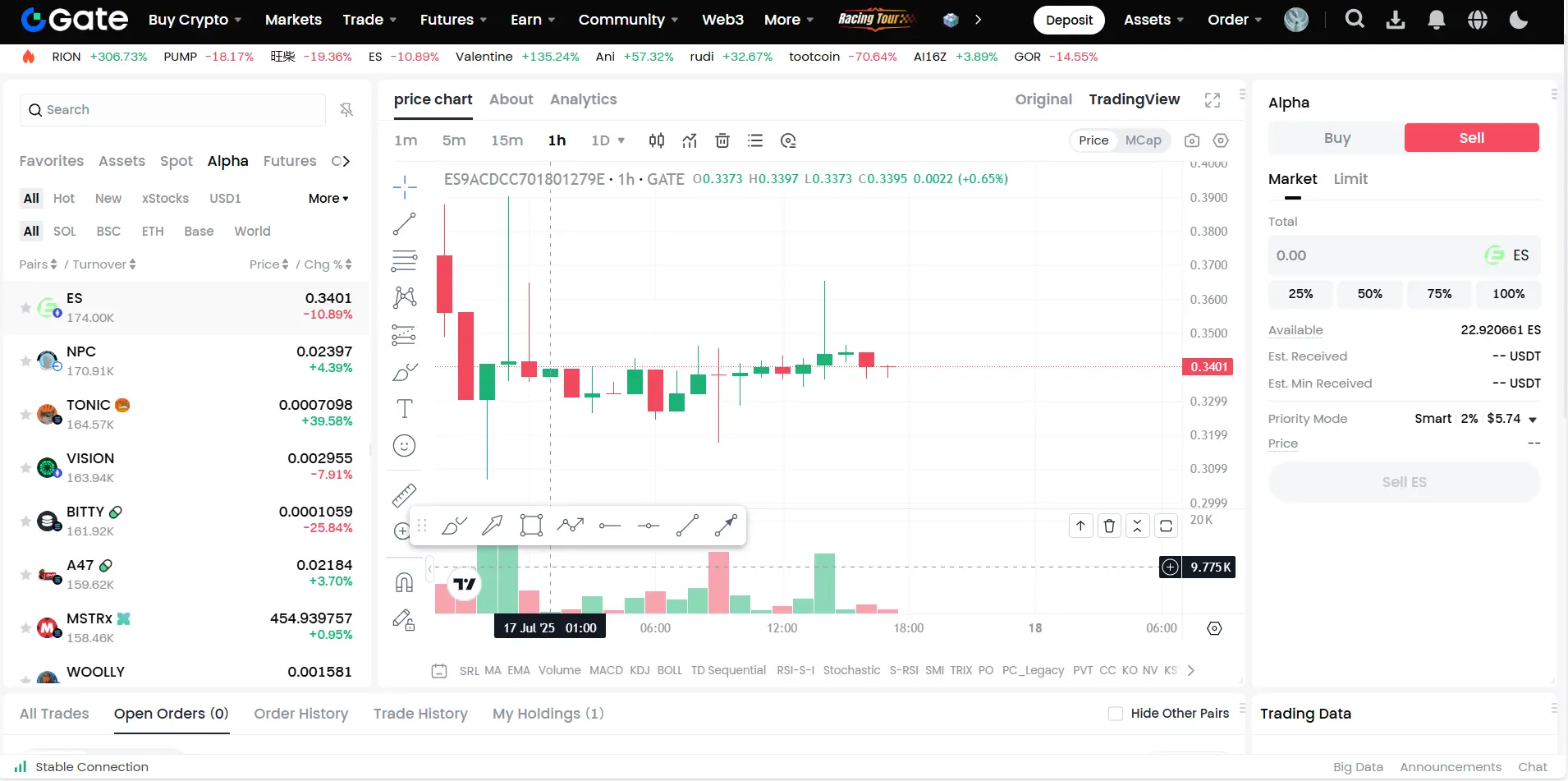Select the brush drawing tool
Screen dimensions: 1568x781
[x=404, y=371]
